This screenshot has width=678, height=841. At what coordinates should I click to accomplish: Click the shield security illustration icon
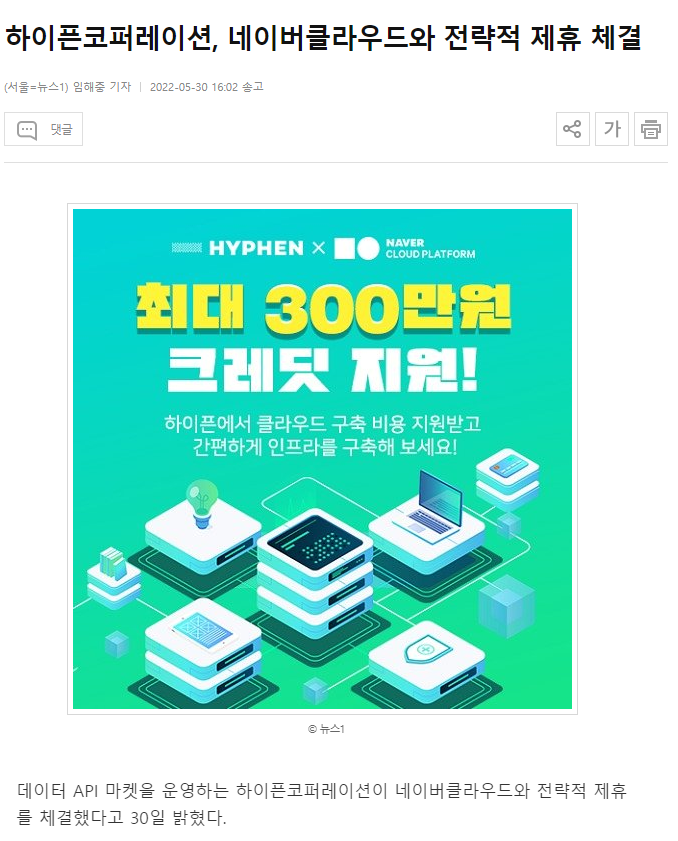click(x=427, y=653)
